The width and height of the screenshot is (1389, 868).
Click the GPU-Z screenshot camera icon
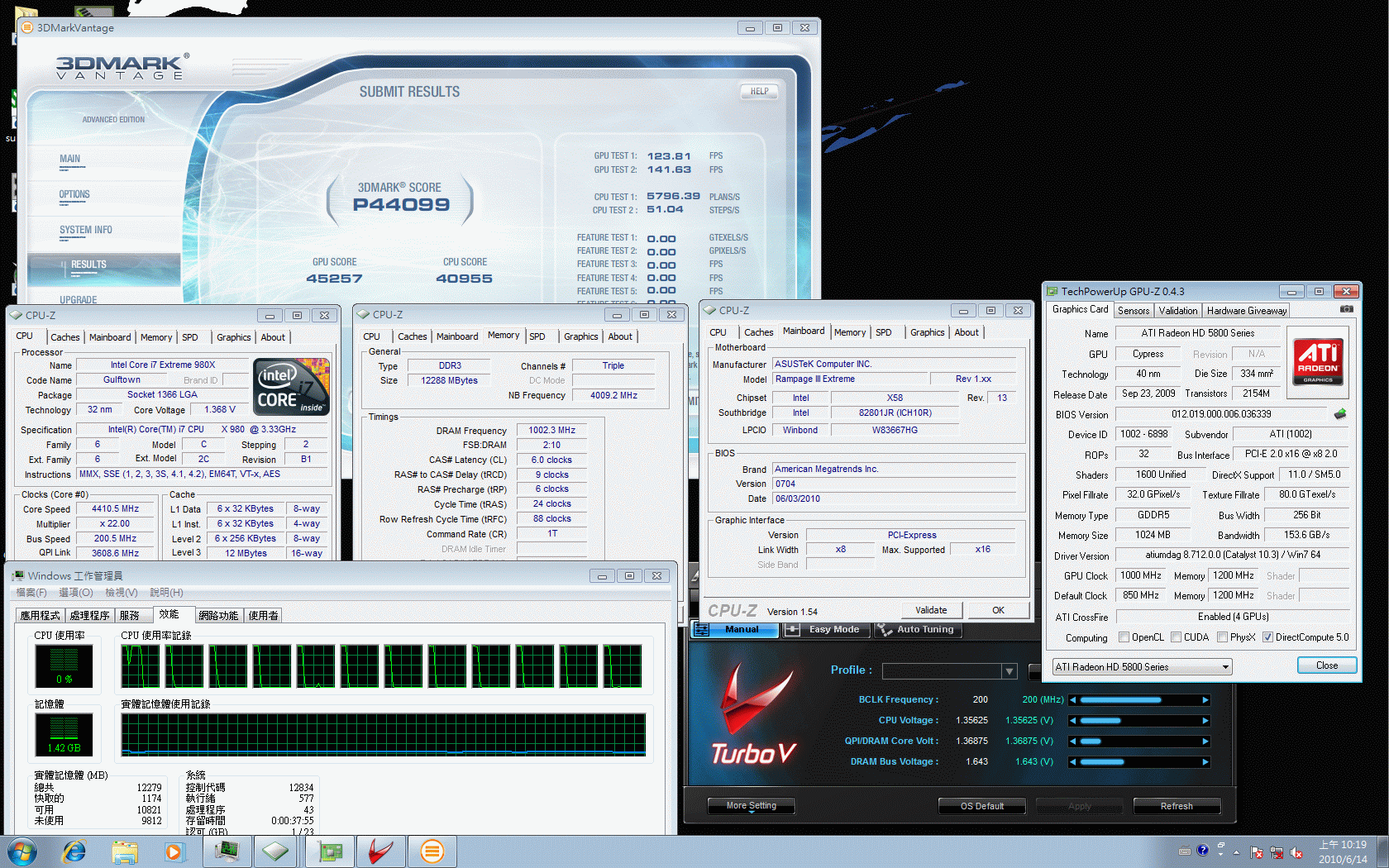[x=1346, y=309]
